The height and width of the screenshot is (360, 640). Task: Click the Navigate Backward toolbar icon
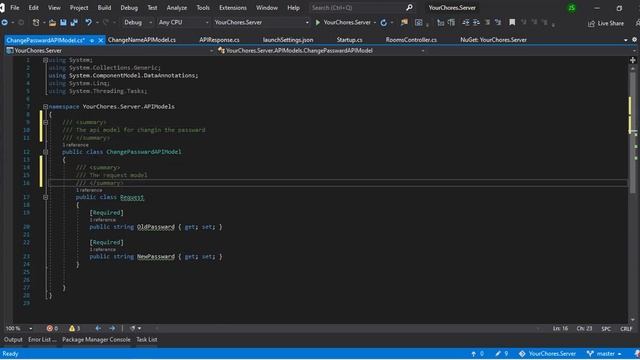coord(5,22)
